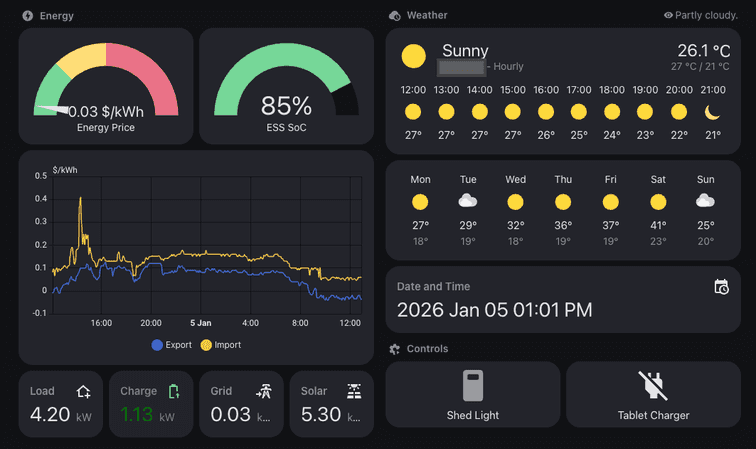
Task: Click the Grid transmission tower icon
Action: 264,391
